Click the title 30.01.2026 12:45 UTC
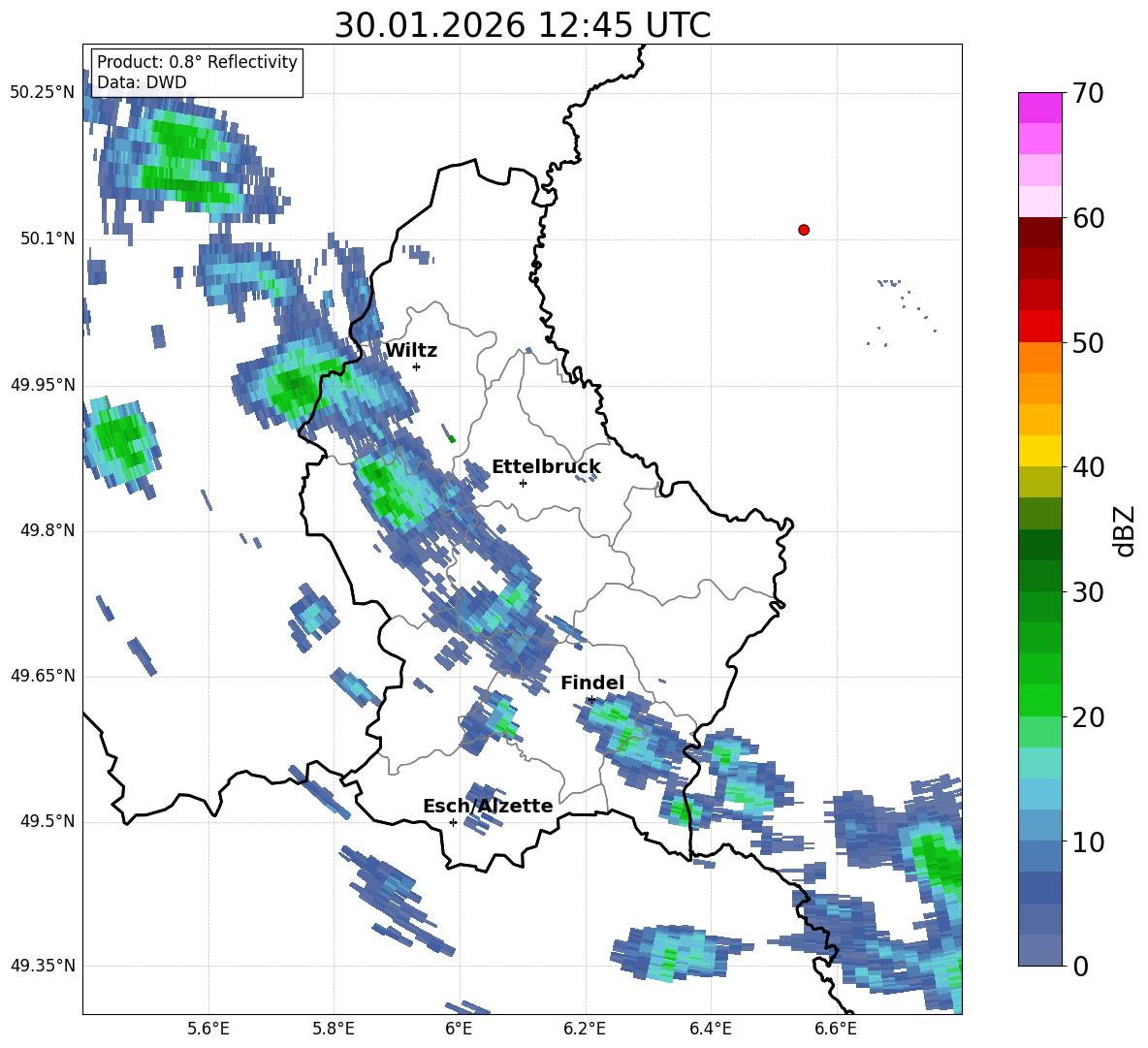Viewport: 1148px width, 1048px height. click(x=522, y=25)
